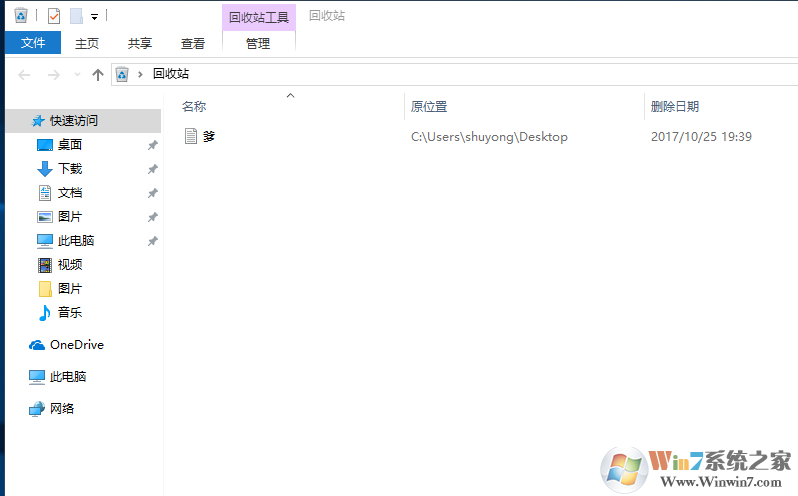Click the deletion date 2017/10/25 19:39
This screenshot has width=798, height=496.
pos(701,137)
